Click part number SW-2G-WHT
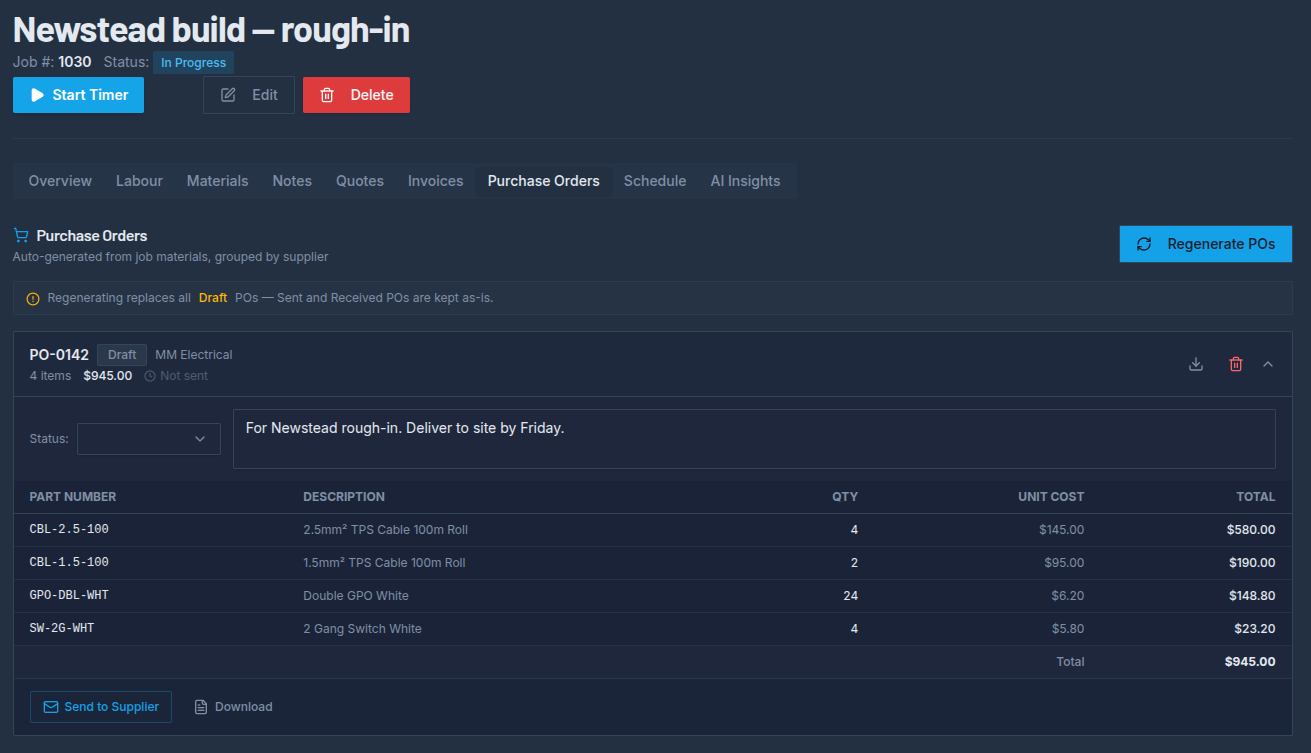Image resolution: width=1311 pixels, height=753 pixels. 62,628
